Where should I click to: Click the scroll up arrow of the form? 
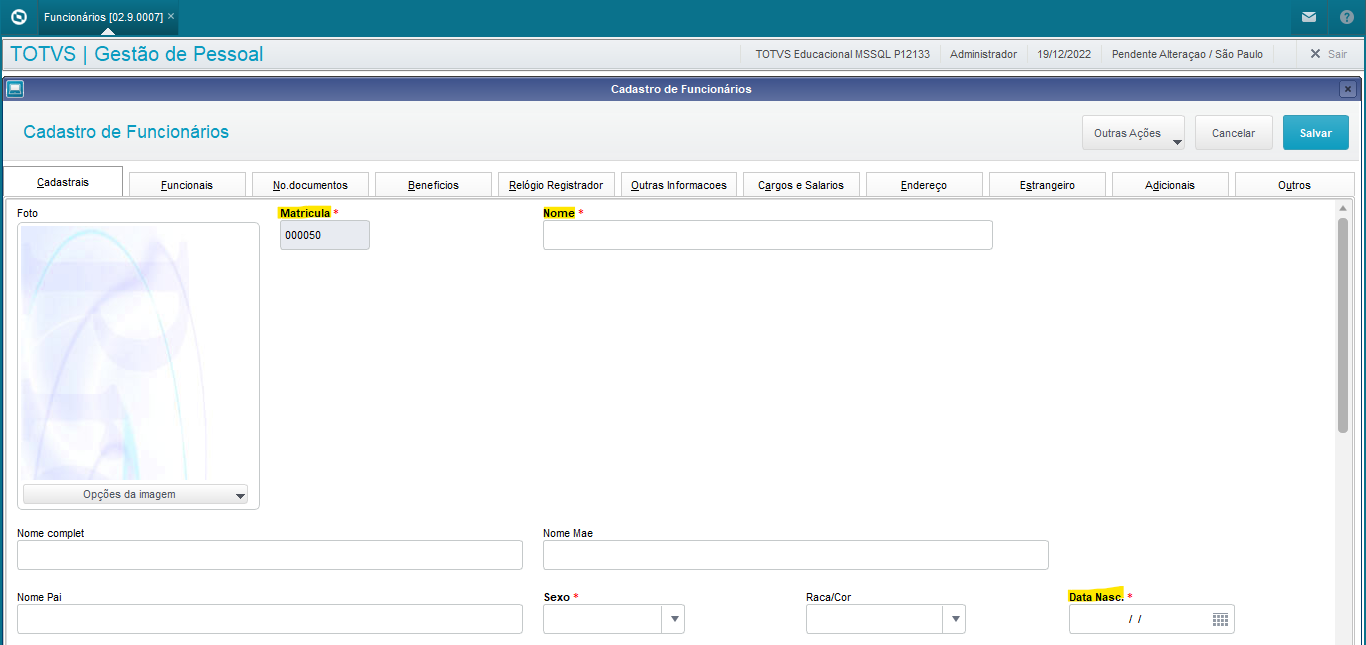click(x=1343, y=208)
